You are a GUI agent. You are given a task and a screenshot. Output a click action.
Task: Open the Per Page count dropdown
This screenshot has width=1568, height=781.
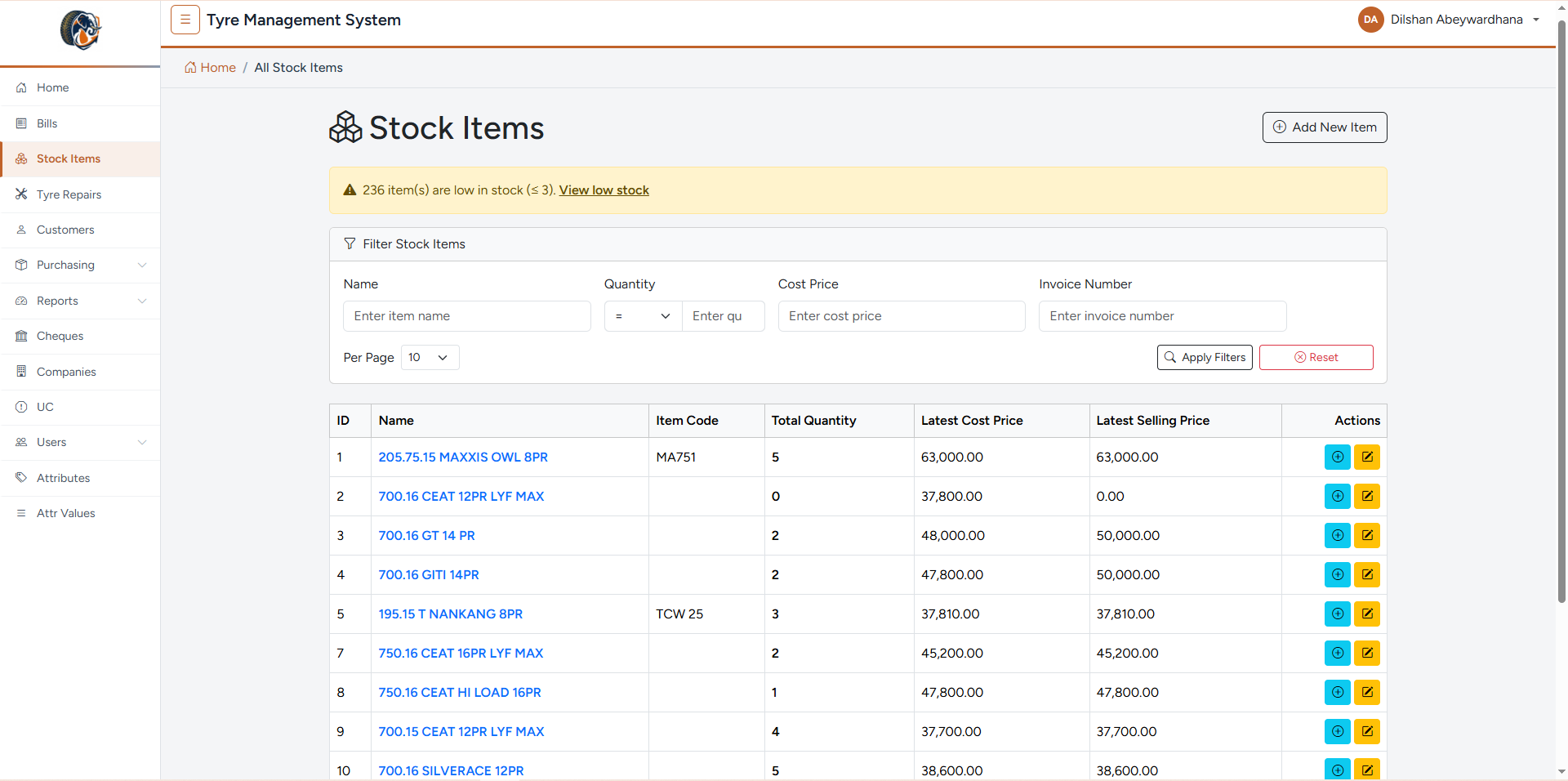[430, 358]
